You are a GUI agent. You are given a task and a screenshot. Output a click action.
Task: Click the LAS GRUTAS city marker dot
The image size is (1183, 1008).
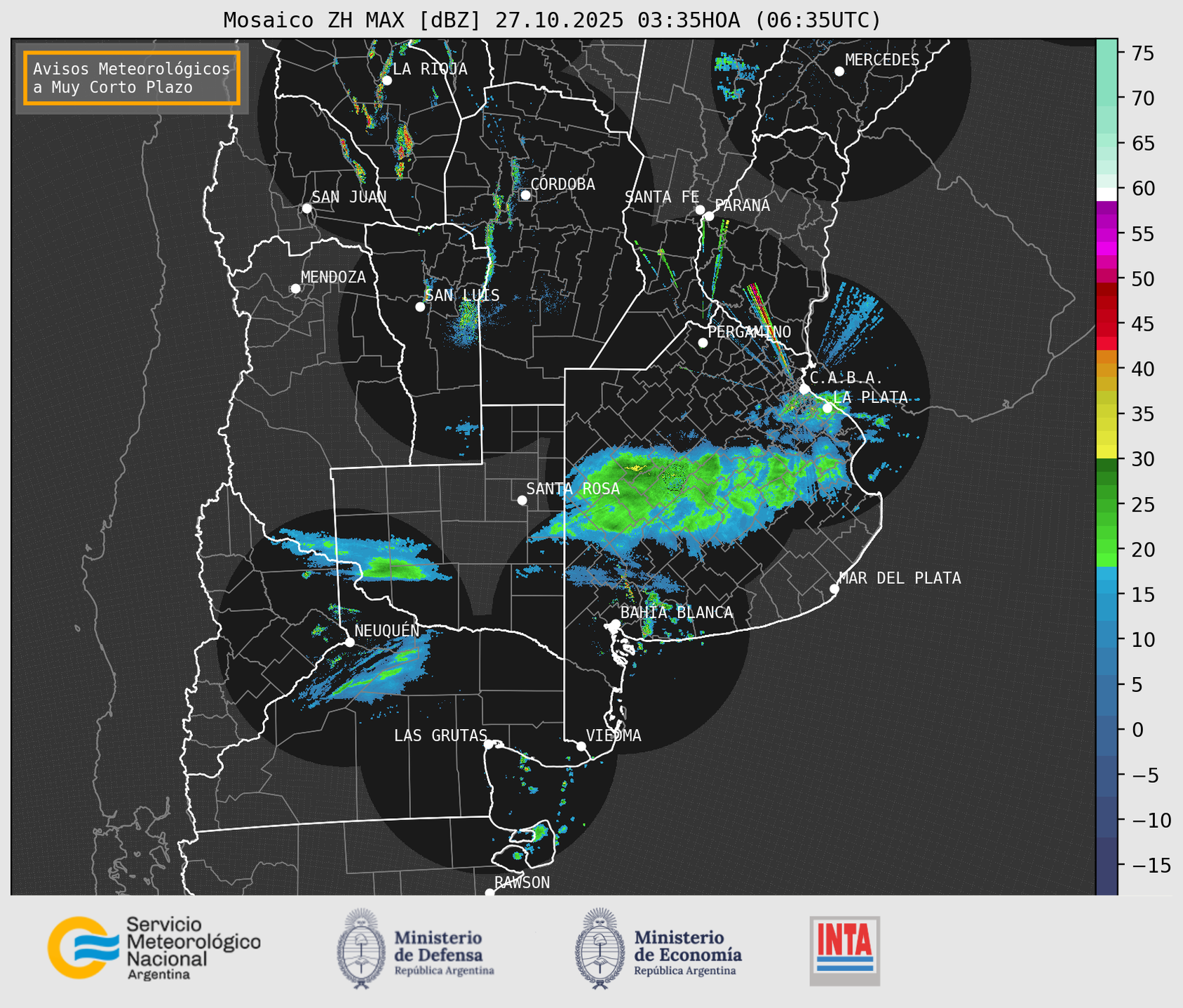489,744
